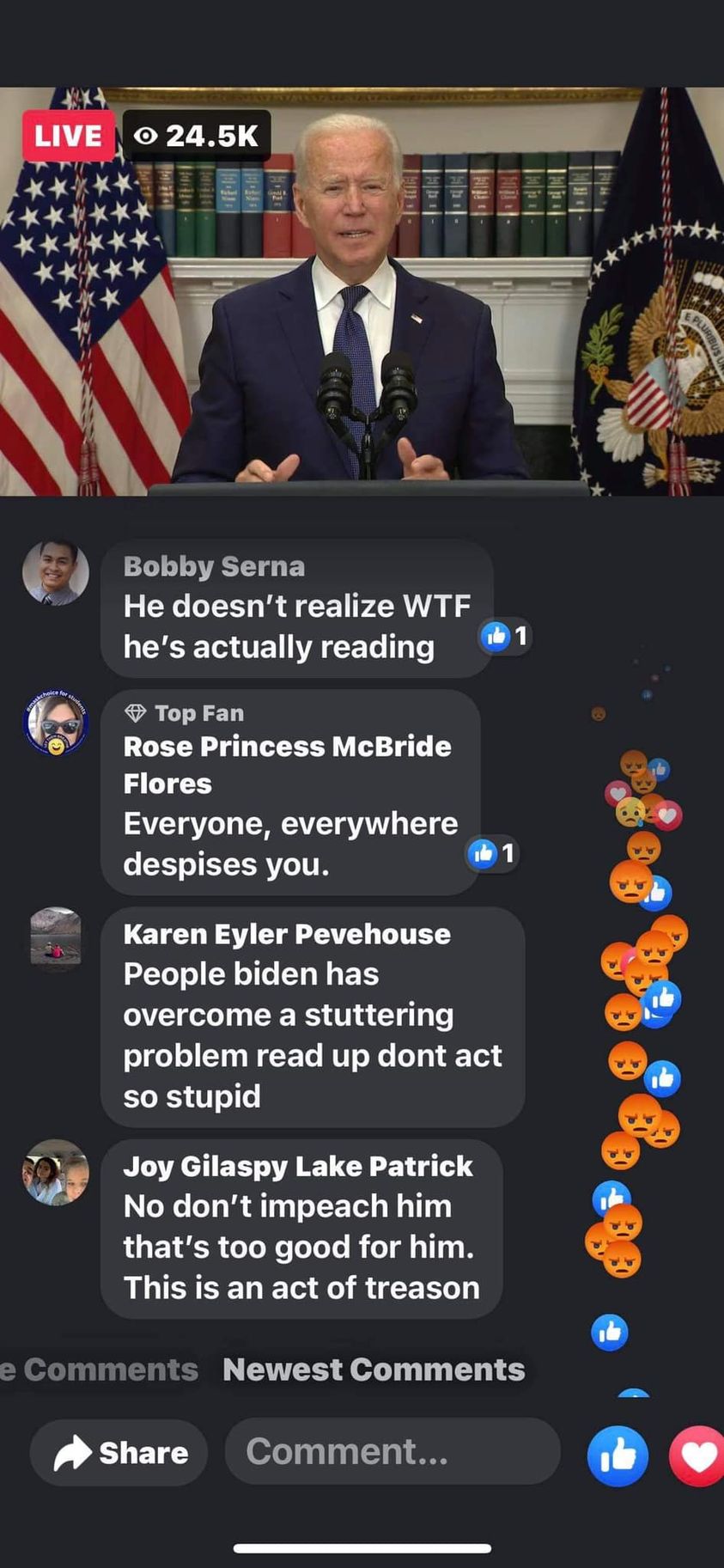This screenshot has width=724, height=1568.
Task: Click the red LIVE badge
Action: coord(68,136)
